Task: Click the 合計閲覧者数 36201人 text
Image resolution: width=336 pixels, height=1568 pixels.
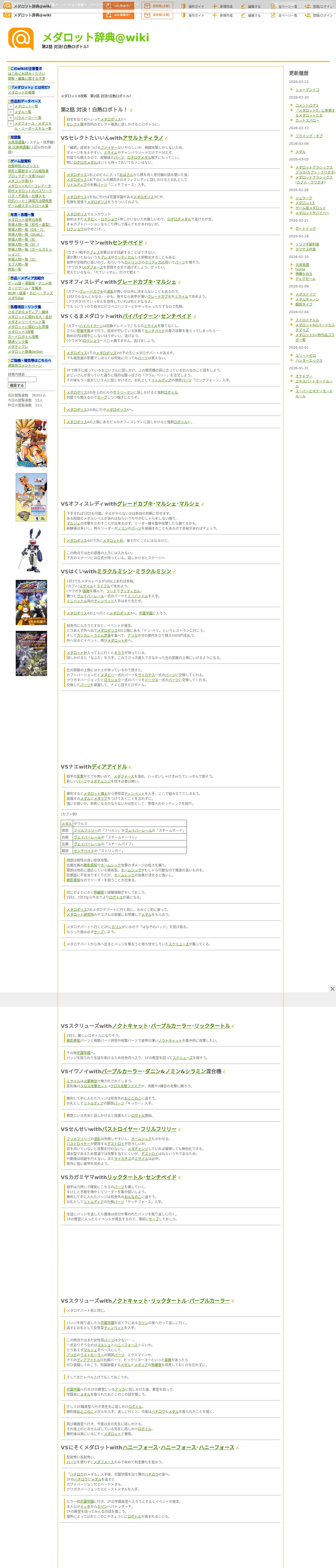Action: pos(27,395)
